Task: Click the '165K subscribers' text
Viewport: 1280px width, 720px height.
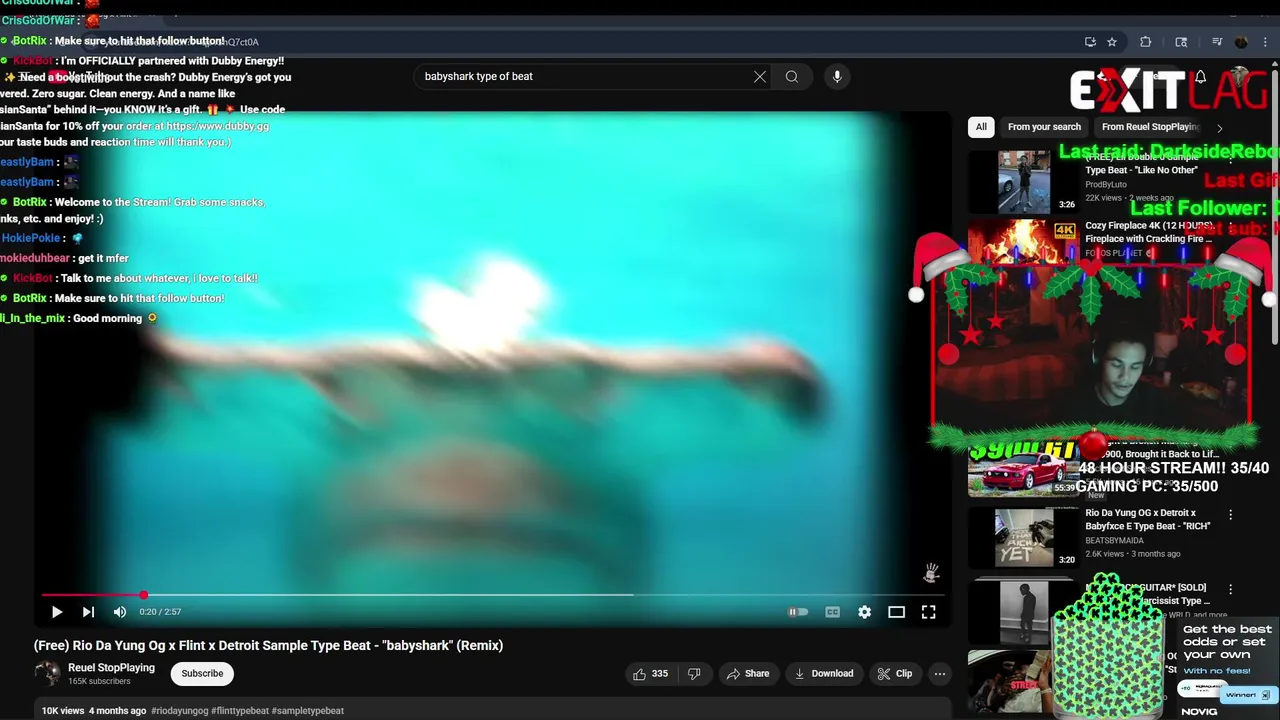Action: pyautogui.click(x=99, y=682)
